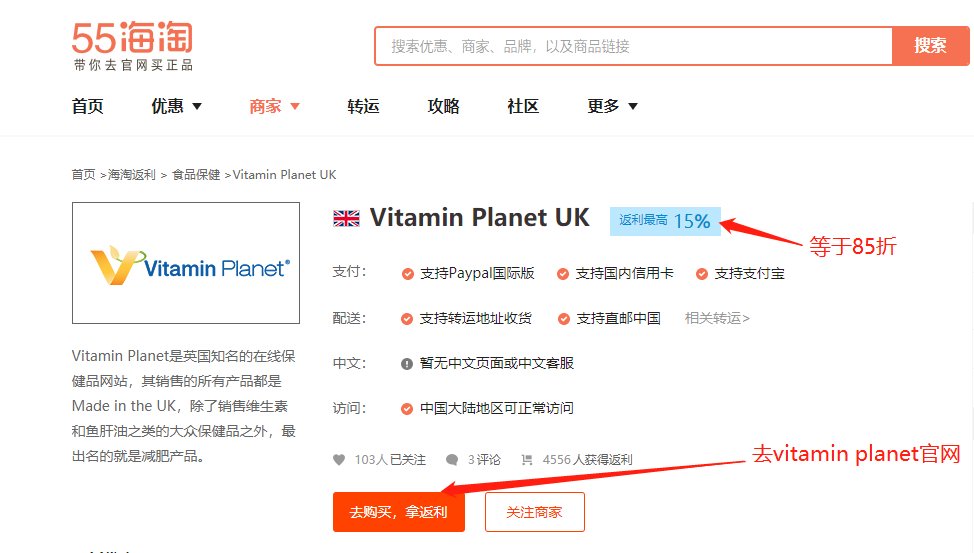Click the 配送: row label
The height and width of the screenshot is (553, 974).
[350, 319]
